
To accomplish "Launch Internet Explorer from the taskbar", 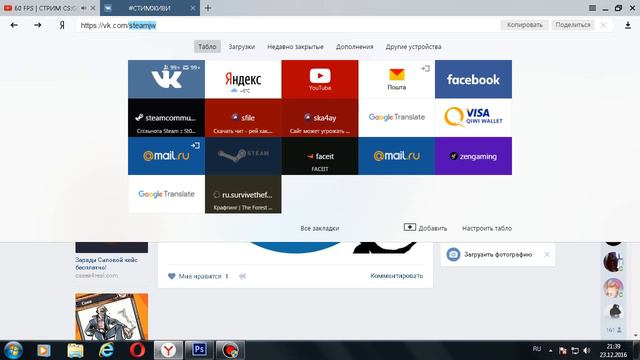I will (x=106, y=350).
